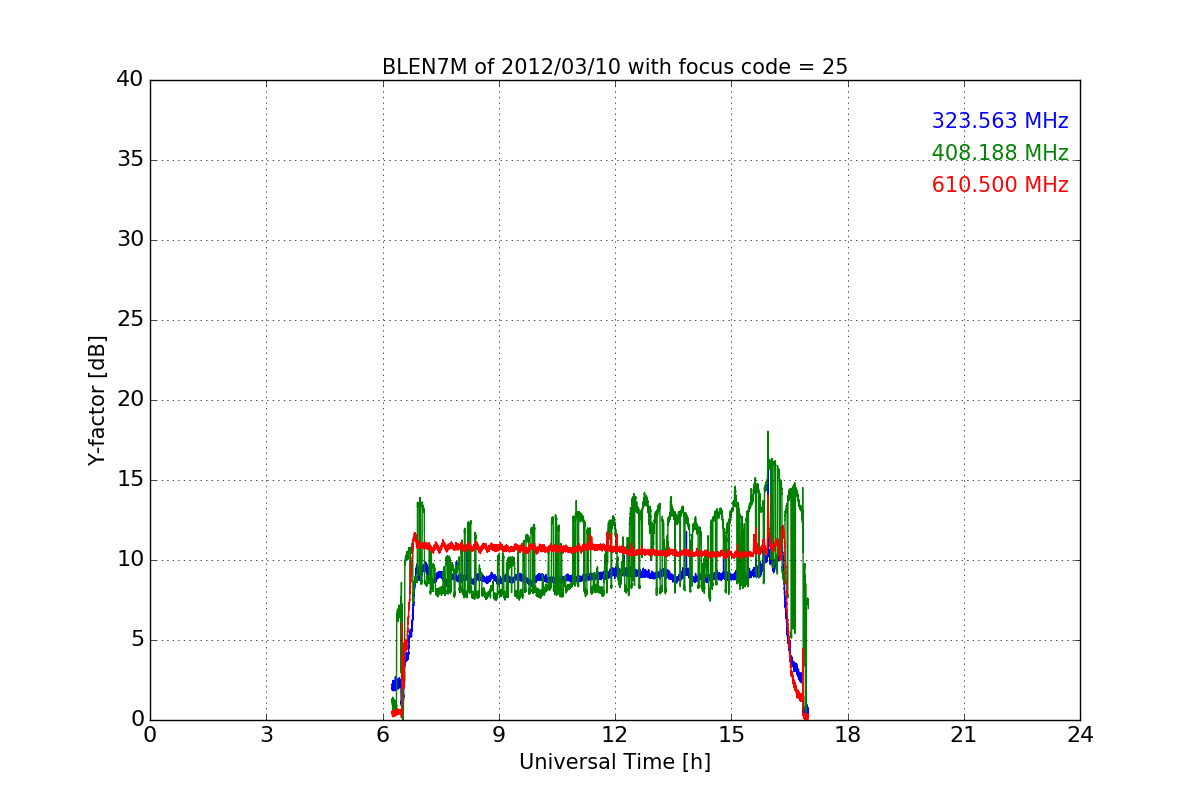
Task: Click the y-axis tick label '15'
Action: coord(130,480)
